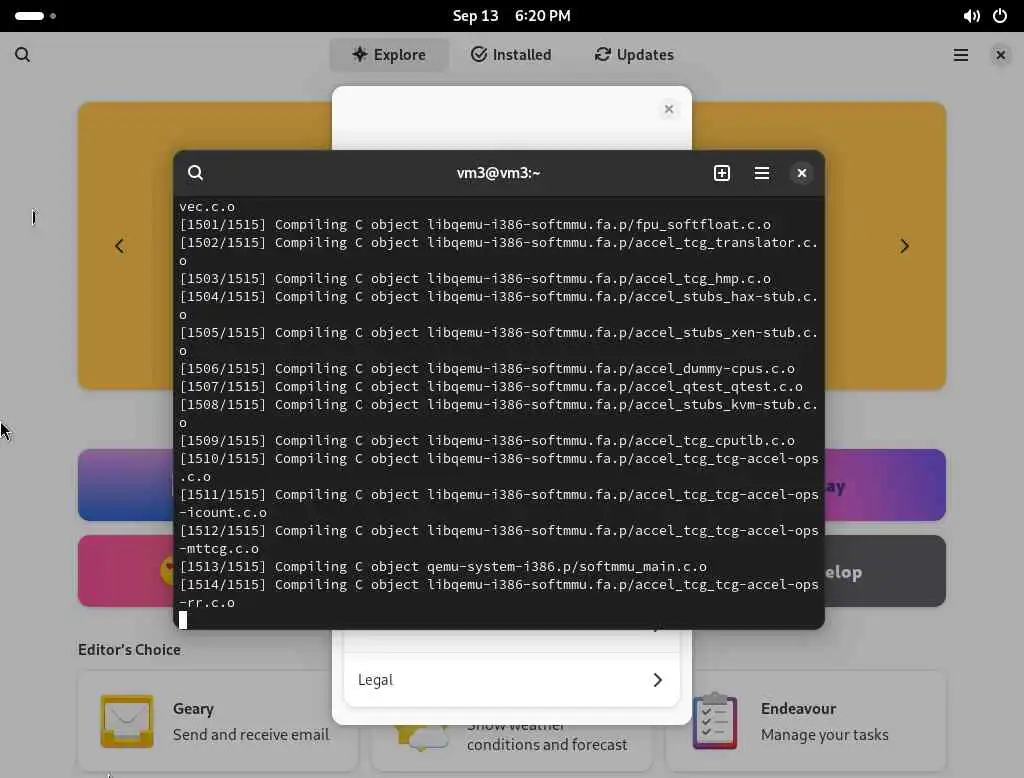The image size is (1024, 778).
Task: Click terminal line [1509/1515] accel_tcg_cputlb.c.o
Action: [x=487, y=440]
